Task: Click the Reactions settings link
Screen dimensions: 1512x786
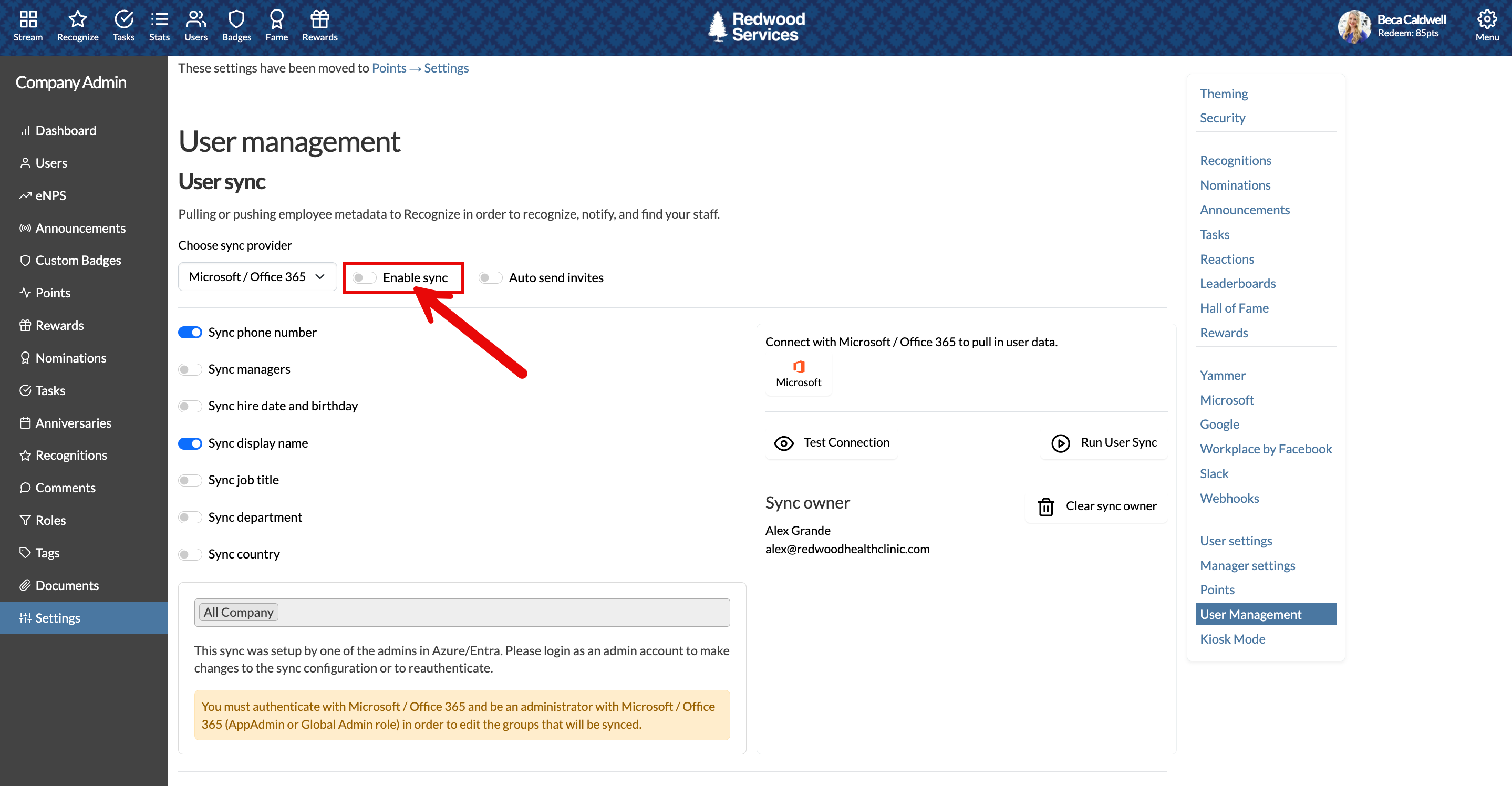Action: tap(1227, 259)
